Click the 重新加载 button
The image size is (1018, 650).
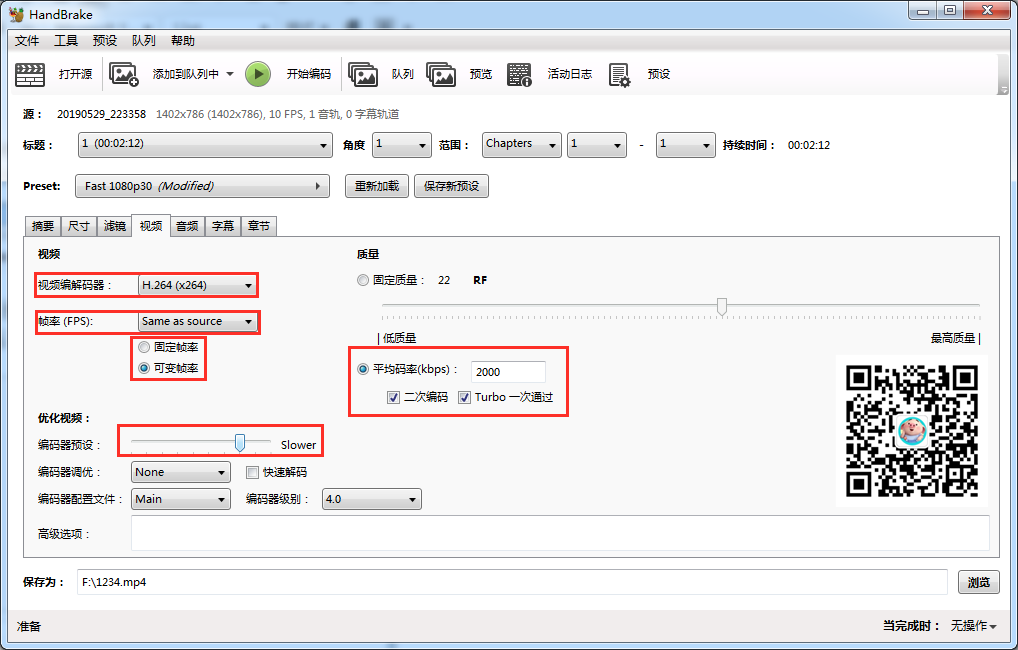tap(377, 186)
